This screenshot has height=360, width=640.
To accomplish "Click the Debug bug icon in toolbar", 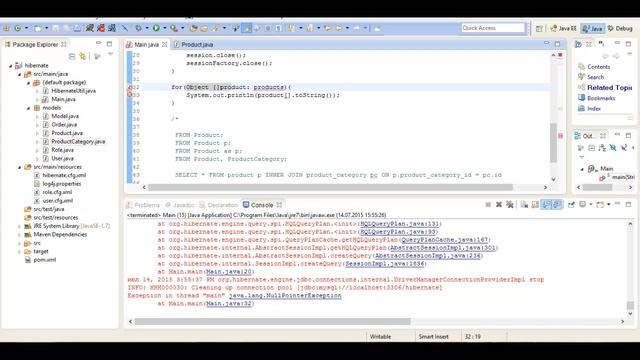I will tap(138, 28).
